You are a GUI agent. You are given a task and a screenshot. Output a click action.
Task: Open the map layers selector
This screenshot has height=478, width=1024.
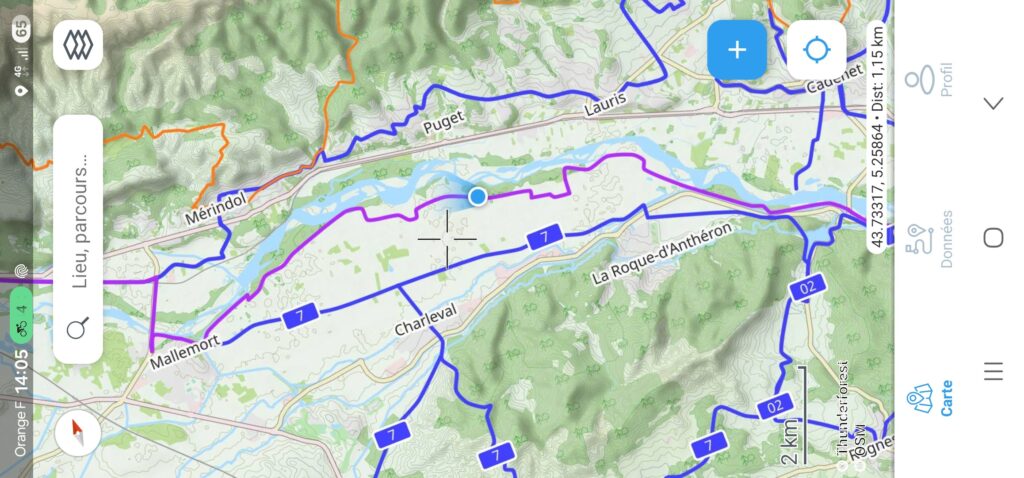pos(78,45)
